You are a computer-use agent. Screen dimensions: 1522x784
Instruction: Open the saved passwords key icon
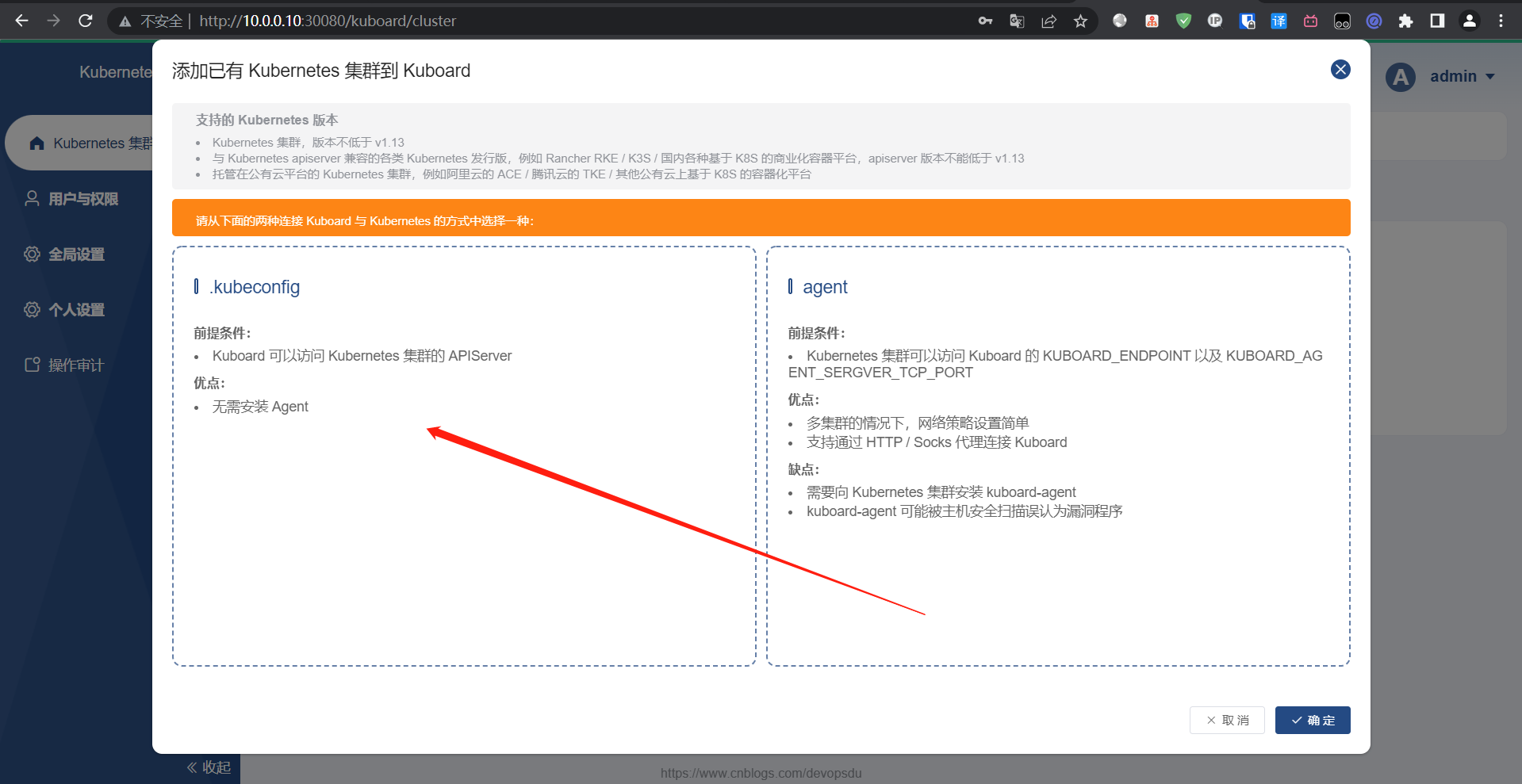click(985, 21)
